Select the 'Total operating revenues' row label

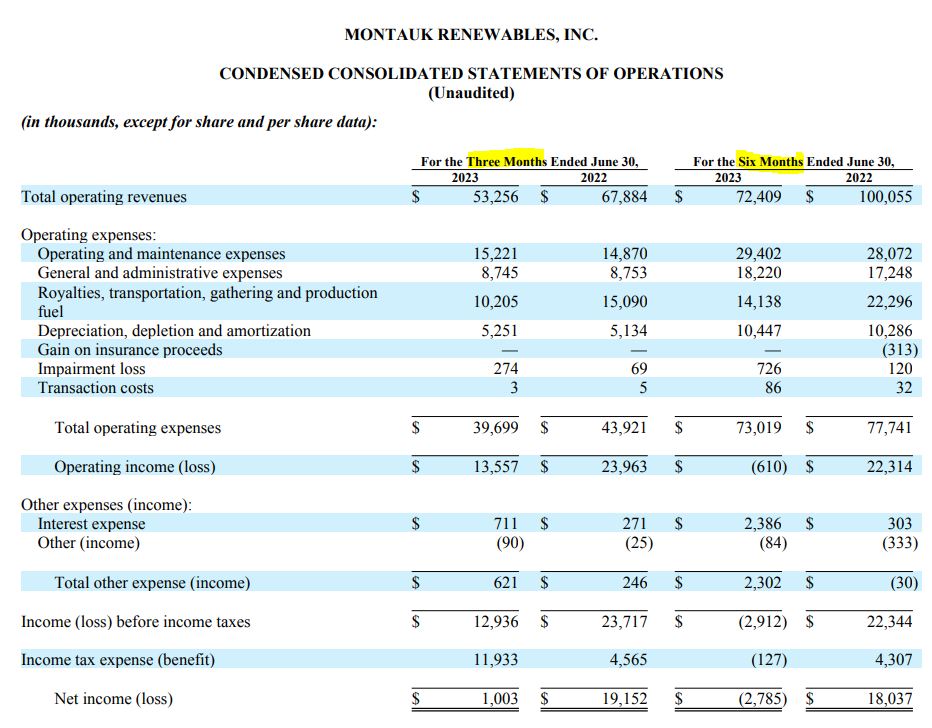click(104, 197)
